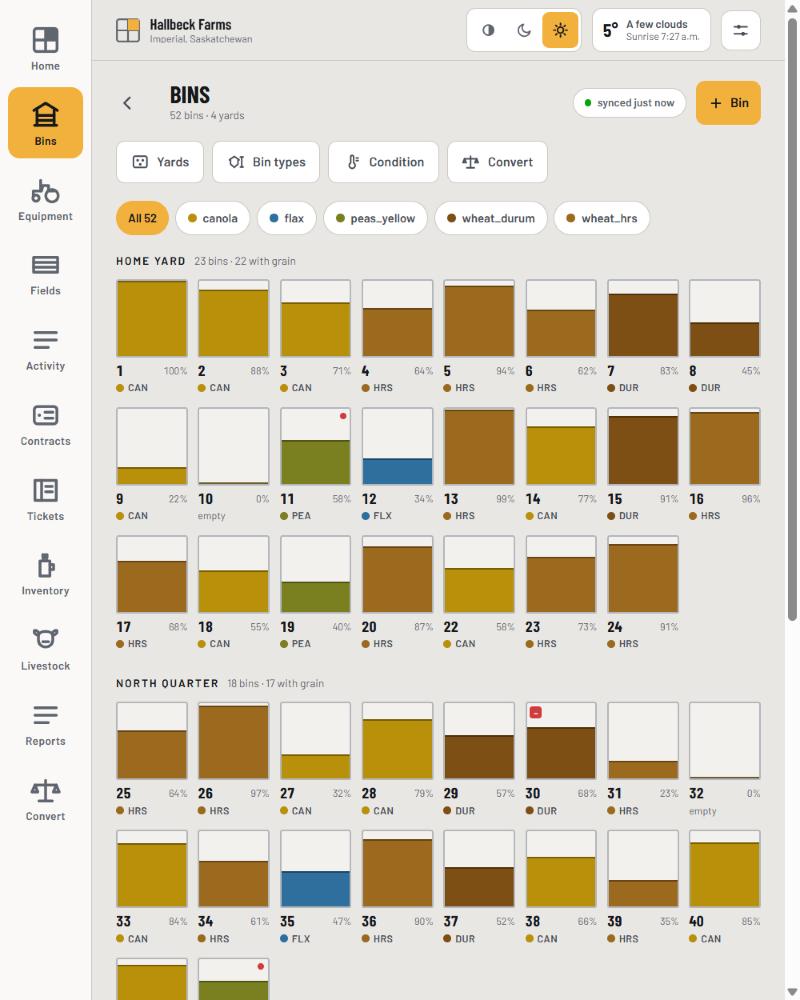800x1000 pixels.
Task: Open bin 1 canola at 100%
Action: (152, 336)
